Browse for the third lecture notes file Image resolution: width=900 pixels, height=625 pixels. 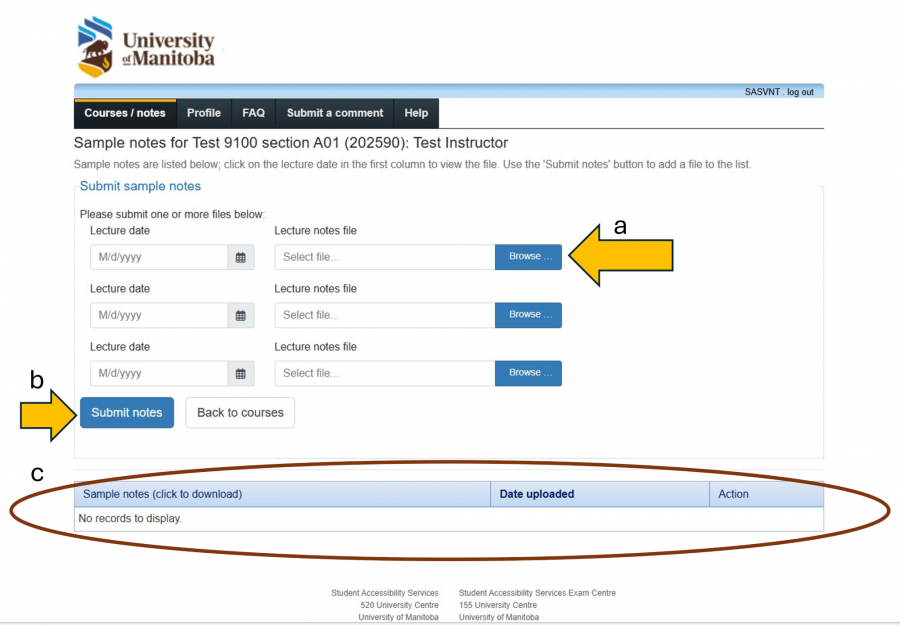click(x=528, y=373)
